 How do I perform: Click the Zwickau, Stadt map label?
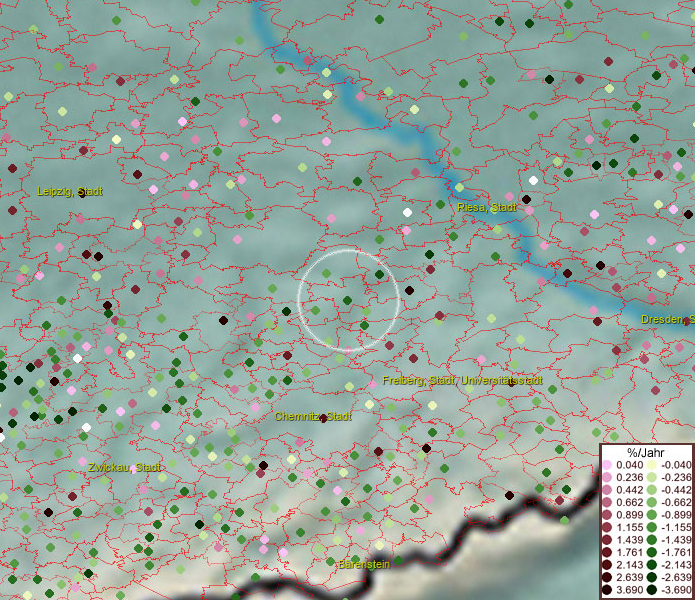coord(124,467)
